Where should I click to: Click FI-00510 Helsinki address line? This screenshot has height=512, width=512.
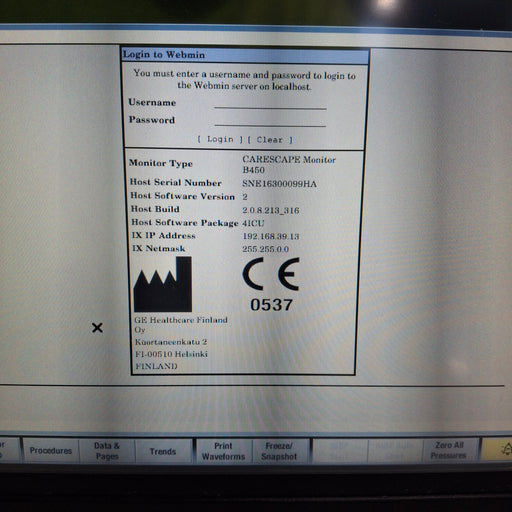[171, 354]
